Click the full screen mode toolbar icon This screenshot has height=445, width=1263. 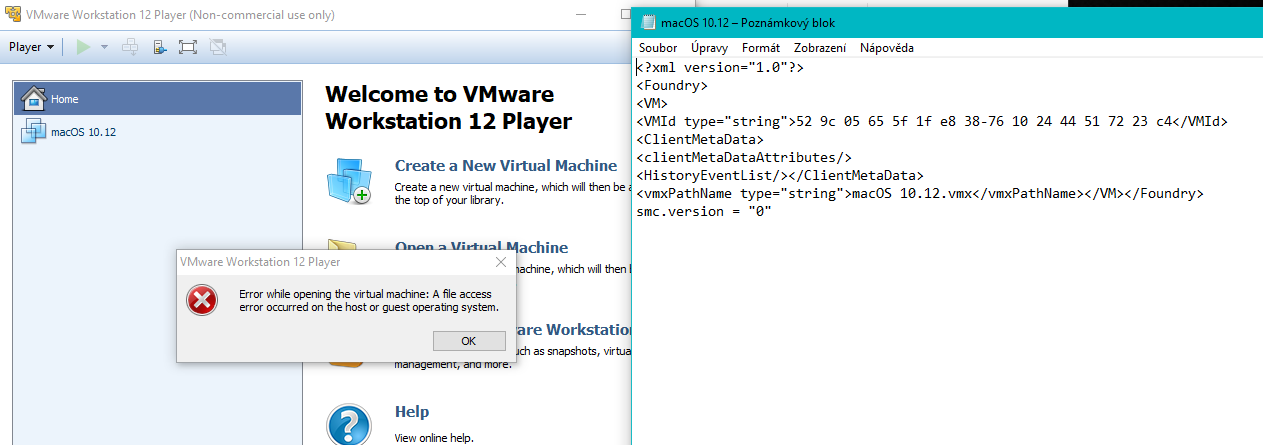tap(188, 47)
